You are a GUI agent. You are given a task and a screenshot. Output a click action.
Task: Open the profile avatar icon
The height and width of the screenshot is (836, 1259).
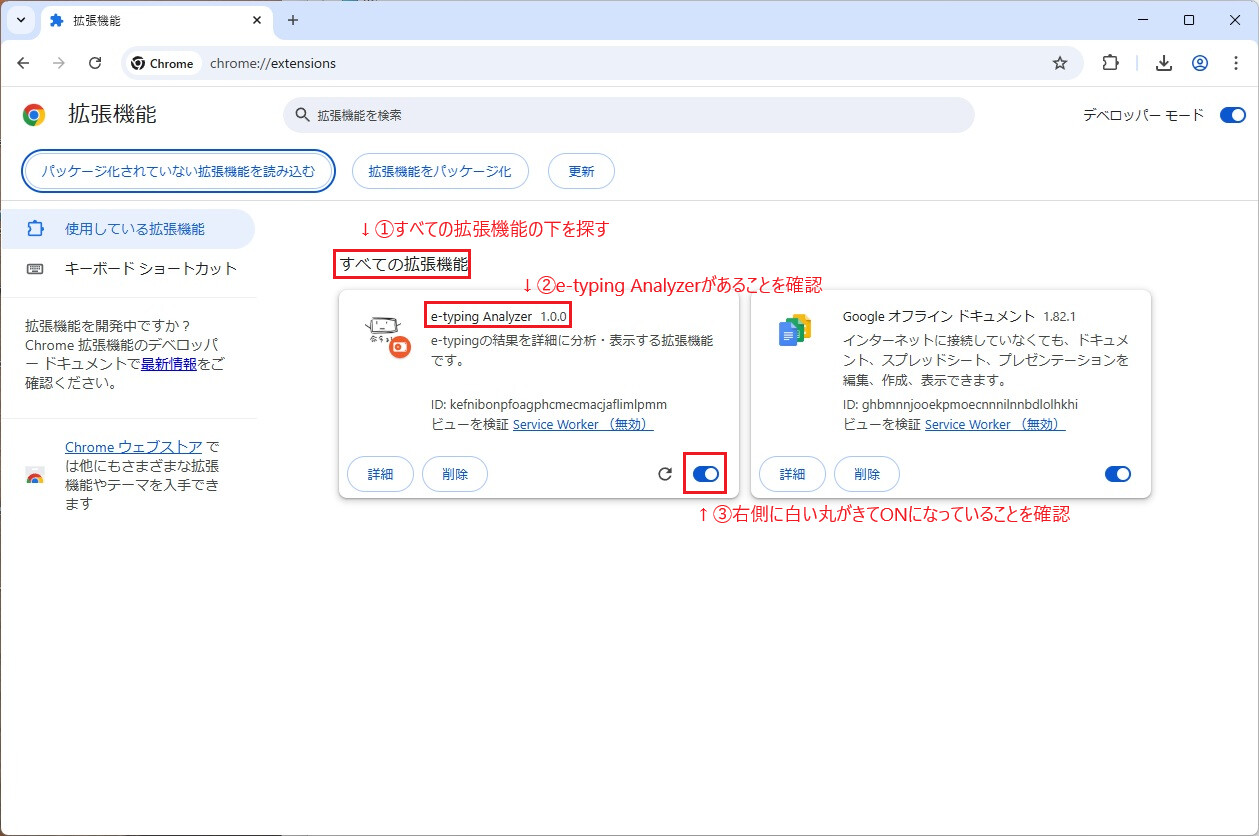(1200, 63)
